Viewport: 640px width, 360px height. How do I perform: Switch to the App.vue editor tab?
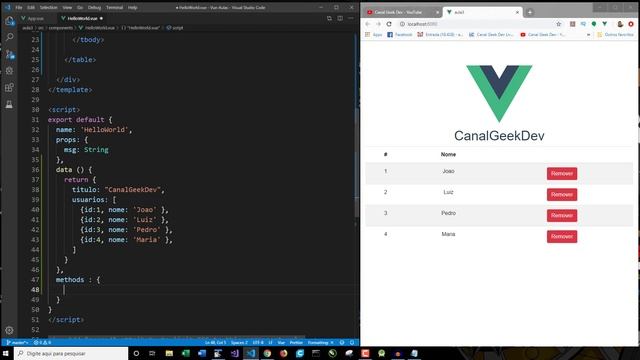[x=35, y=18]
